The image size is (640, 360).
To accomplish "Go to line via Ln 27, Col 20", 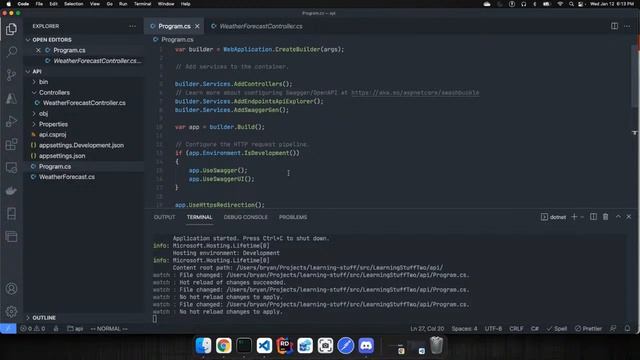I will point(427,329).
